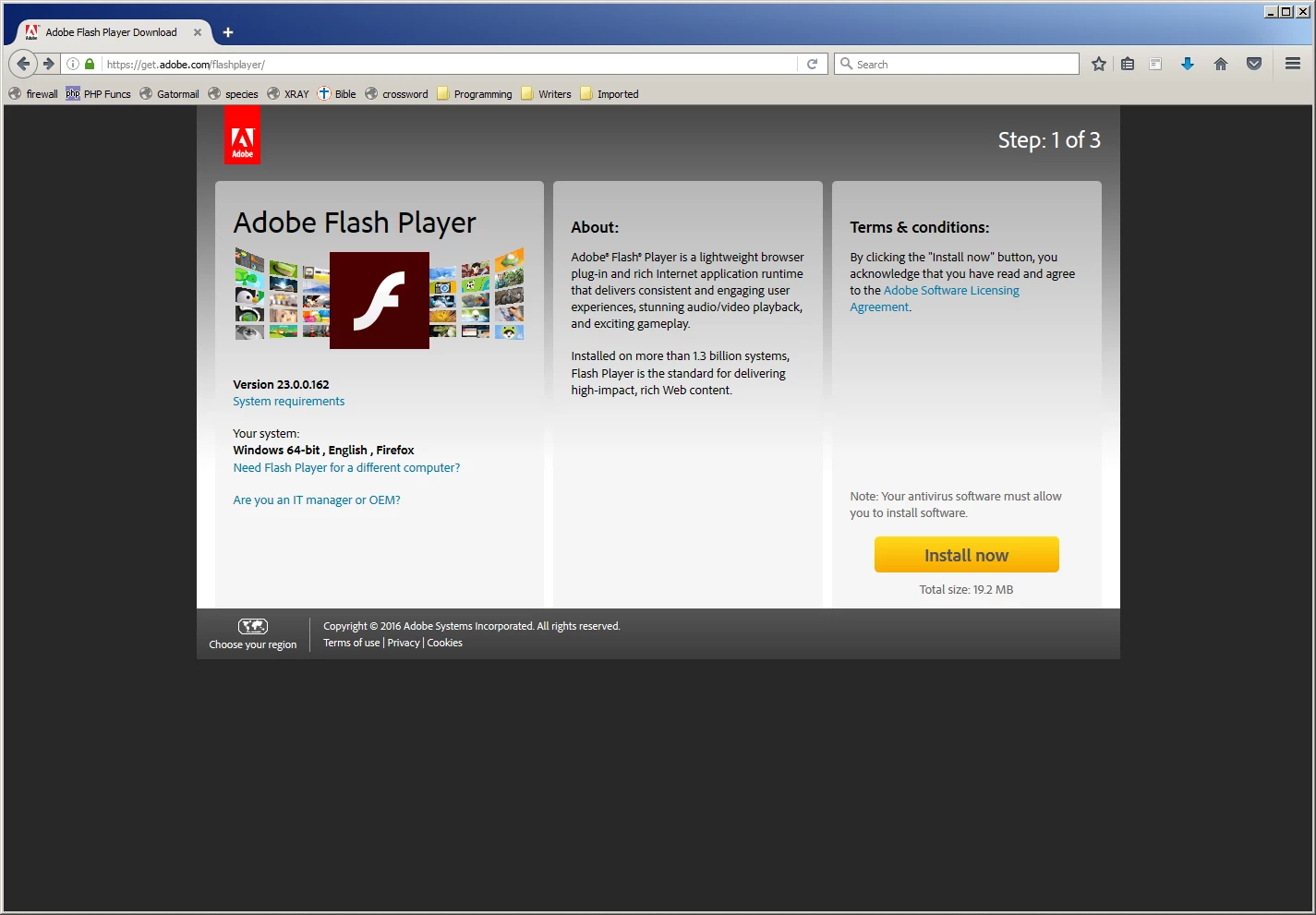Image resolution: width=1316 pixels, height=915 pixels.
Task: Click the Choose your region text
Action: (x=253, y=644)
